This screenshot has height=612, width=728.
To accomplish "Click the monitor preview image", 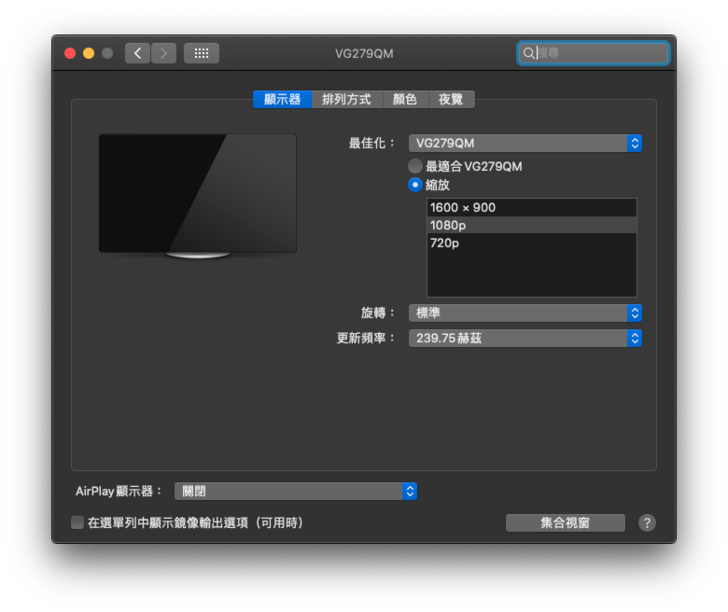I will 197,195.
